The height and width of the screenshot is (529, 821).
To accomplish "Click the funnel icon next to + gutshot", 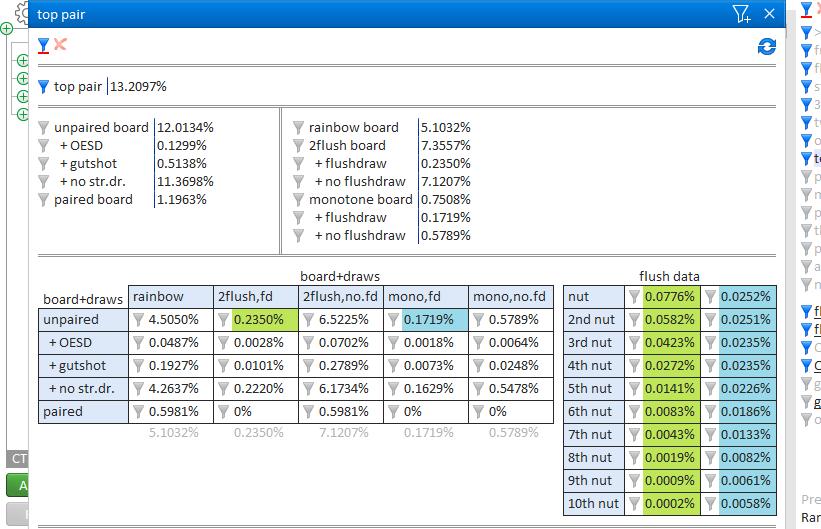I will click(x=43, y=164).
